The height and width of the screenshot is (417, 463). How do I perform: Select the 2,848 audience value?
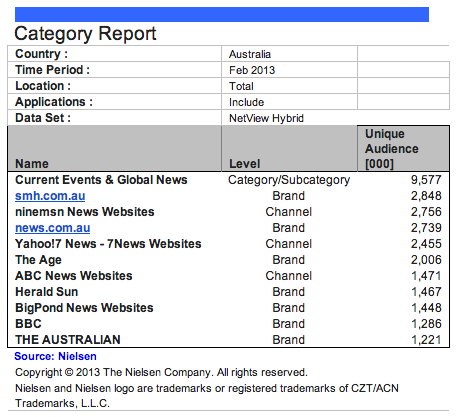426,196
